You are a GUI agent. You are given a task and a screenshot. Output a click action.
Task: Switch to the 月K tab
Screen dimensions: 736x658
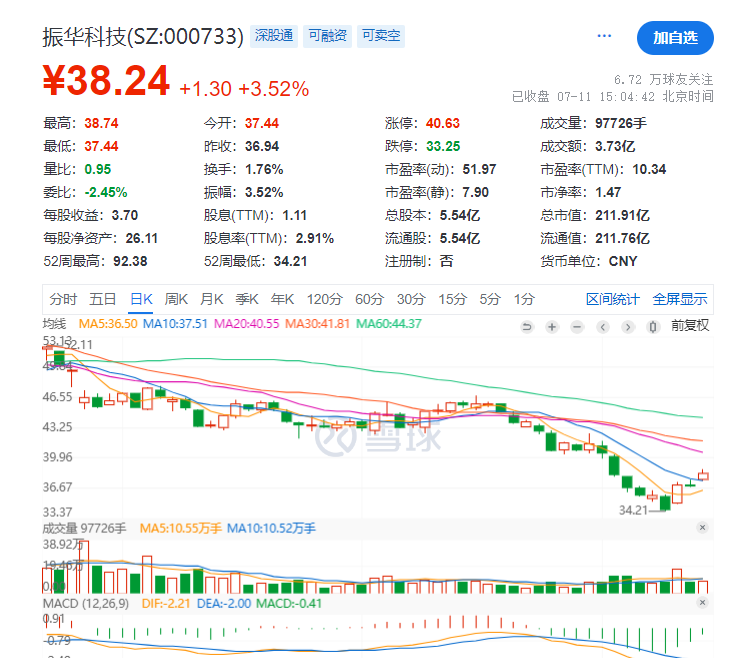point(212,299)
